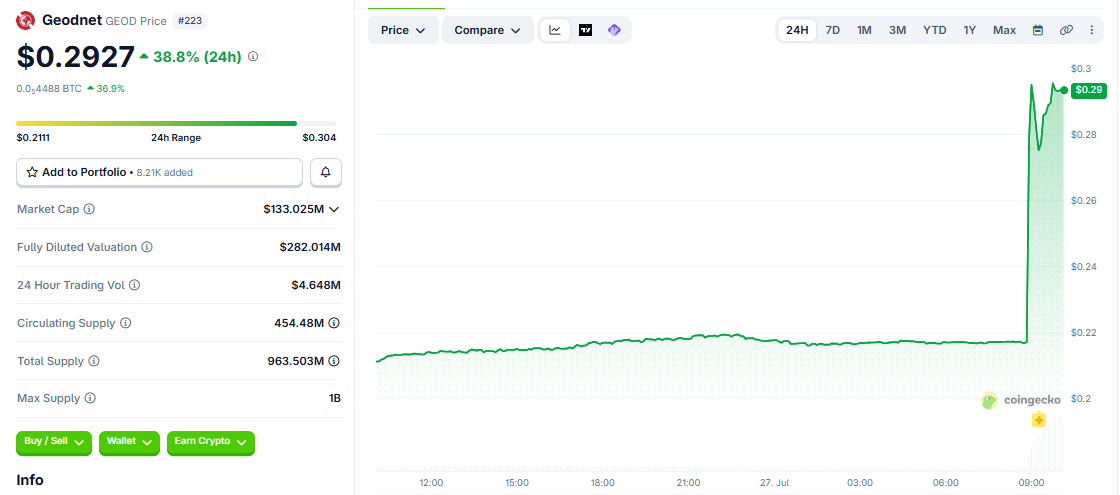Open calendar date range picker

pyautogui.click(x=1038, y=30)
